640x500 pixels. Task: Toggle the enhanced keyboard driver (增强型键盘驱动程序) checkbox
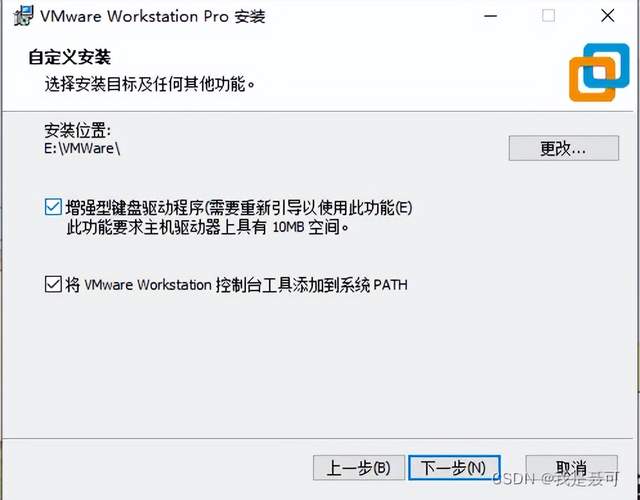[x=53, y=207]
